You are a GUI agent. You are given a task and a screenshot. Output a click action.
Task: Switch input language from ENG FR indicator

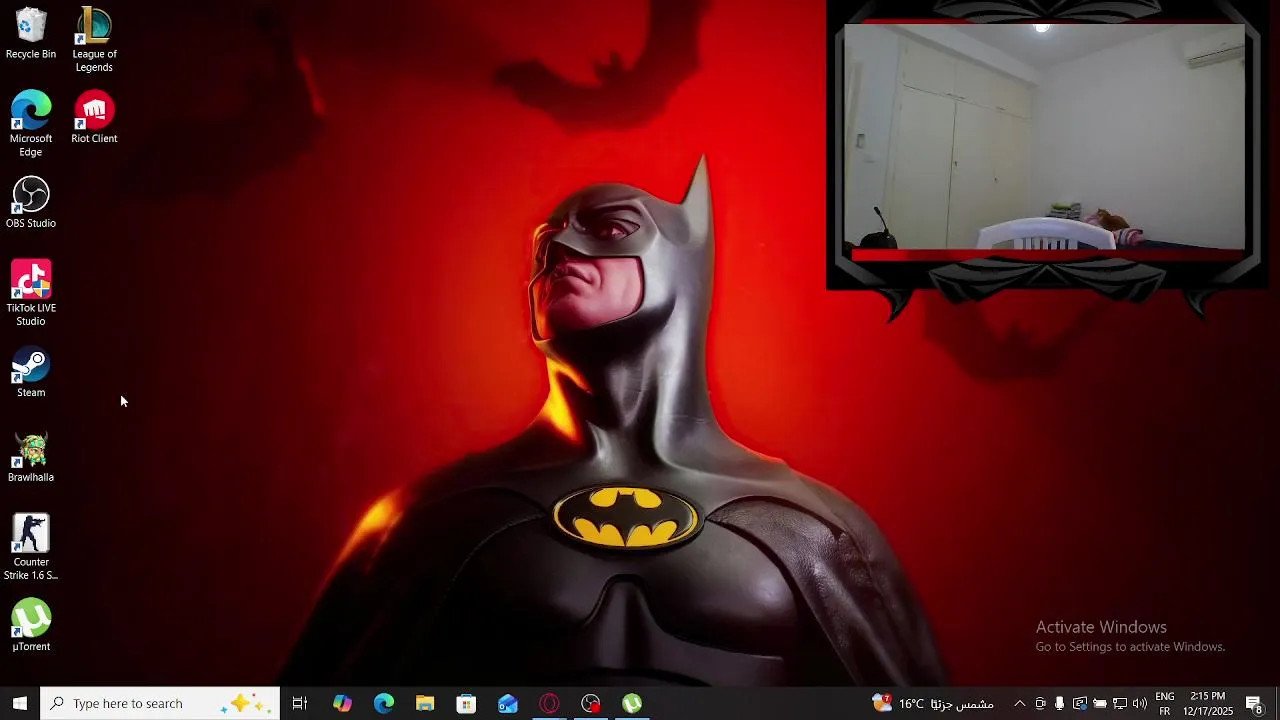click(1165, 703)
